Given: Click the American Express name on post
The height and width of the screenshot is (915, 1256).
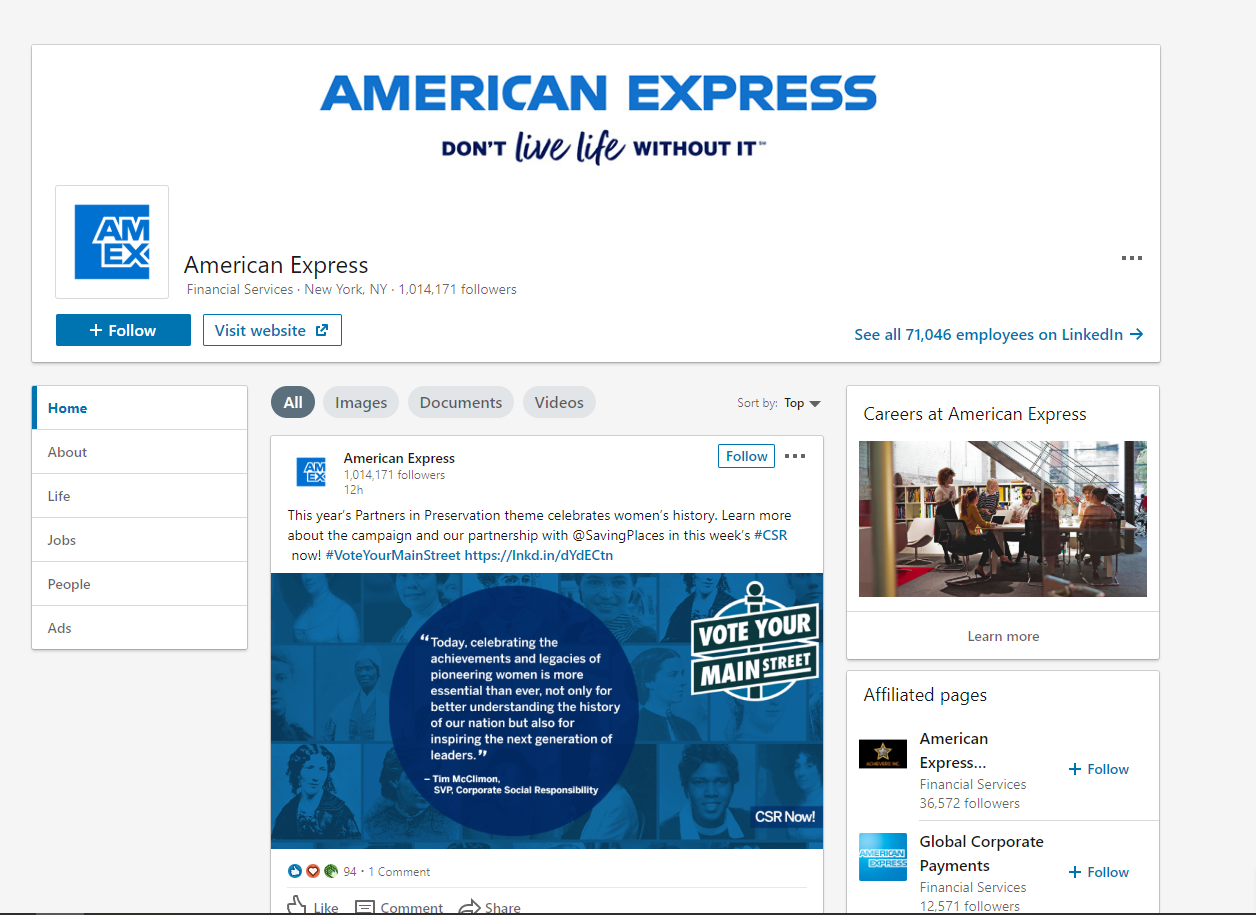Looking at the screenshot, I should (399, 458).
